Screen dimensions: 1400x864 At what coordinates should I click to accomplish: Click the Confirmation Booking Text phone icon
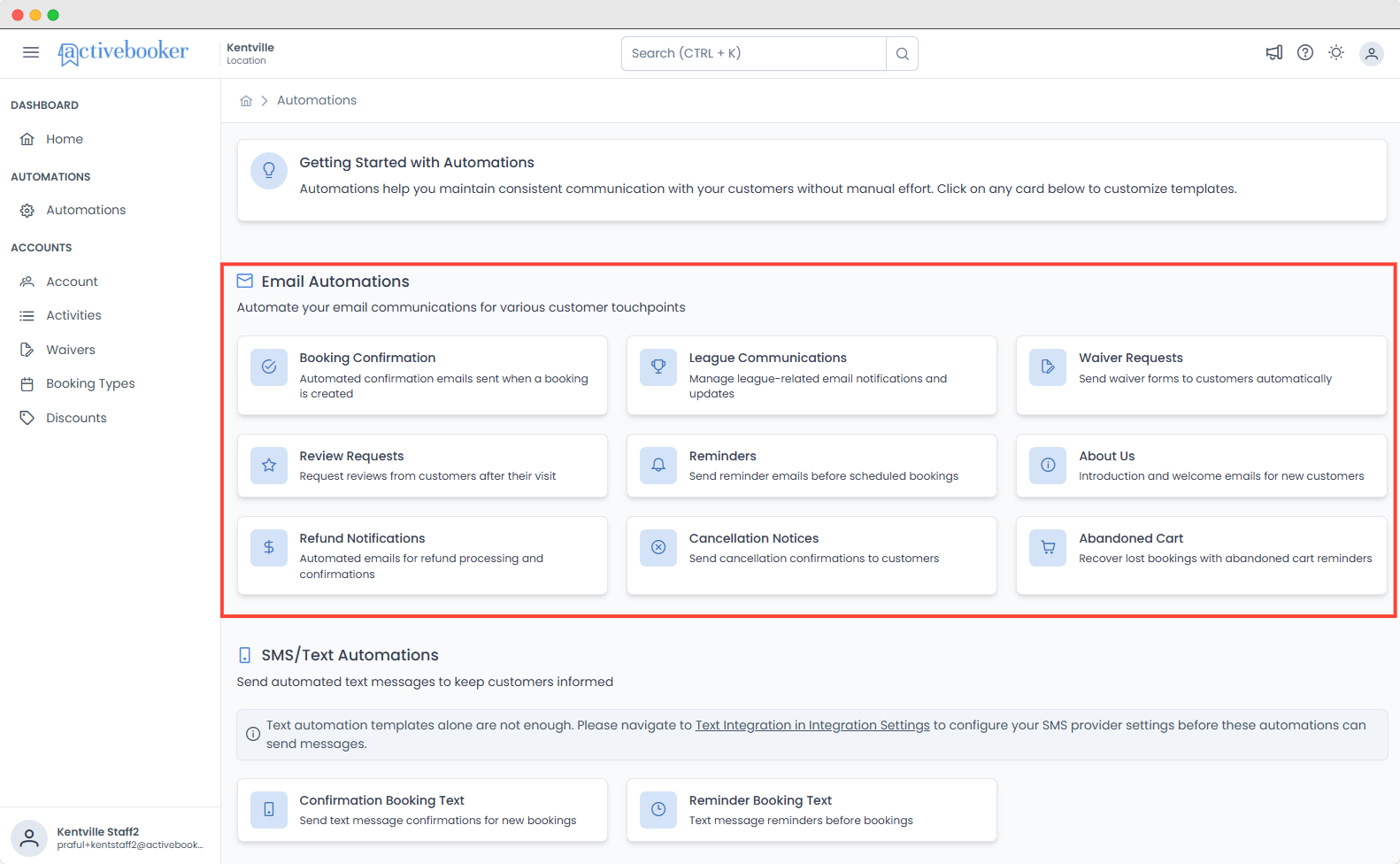pyautogui.click(x=269, y=809)
